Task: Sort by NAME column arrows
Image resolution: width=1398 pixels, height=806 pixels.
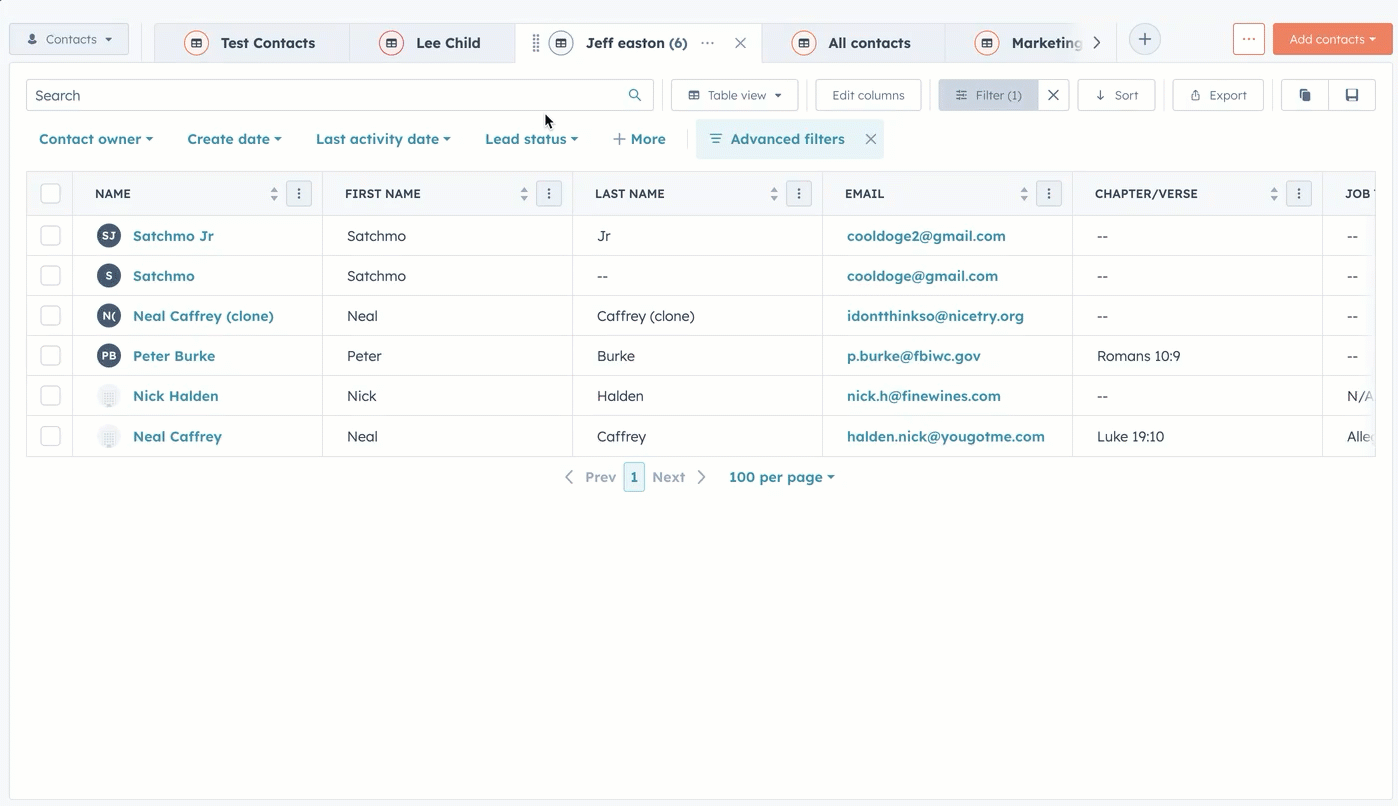Action: (x=274, y=194)
